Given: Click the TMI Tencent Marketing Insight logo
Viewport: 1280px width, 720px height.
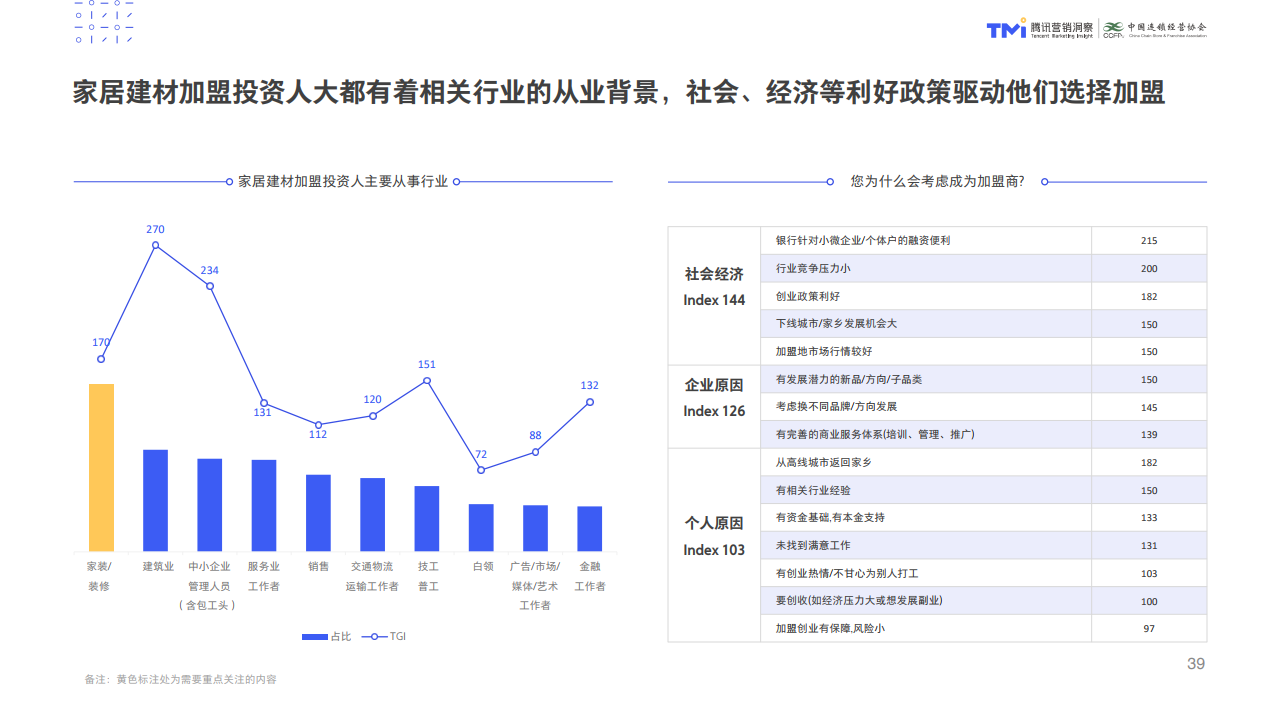Looking at the screenshot, I should (x=1039, y=29).
